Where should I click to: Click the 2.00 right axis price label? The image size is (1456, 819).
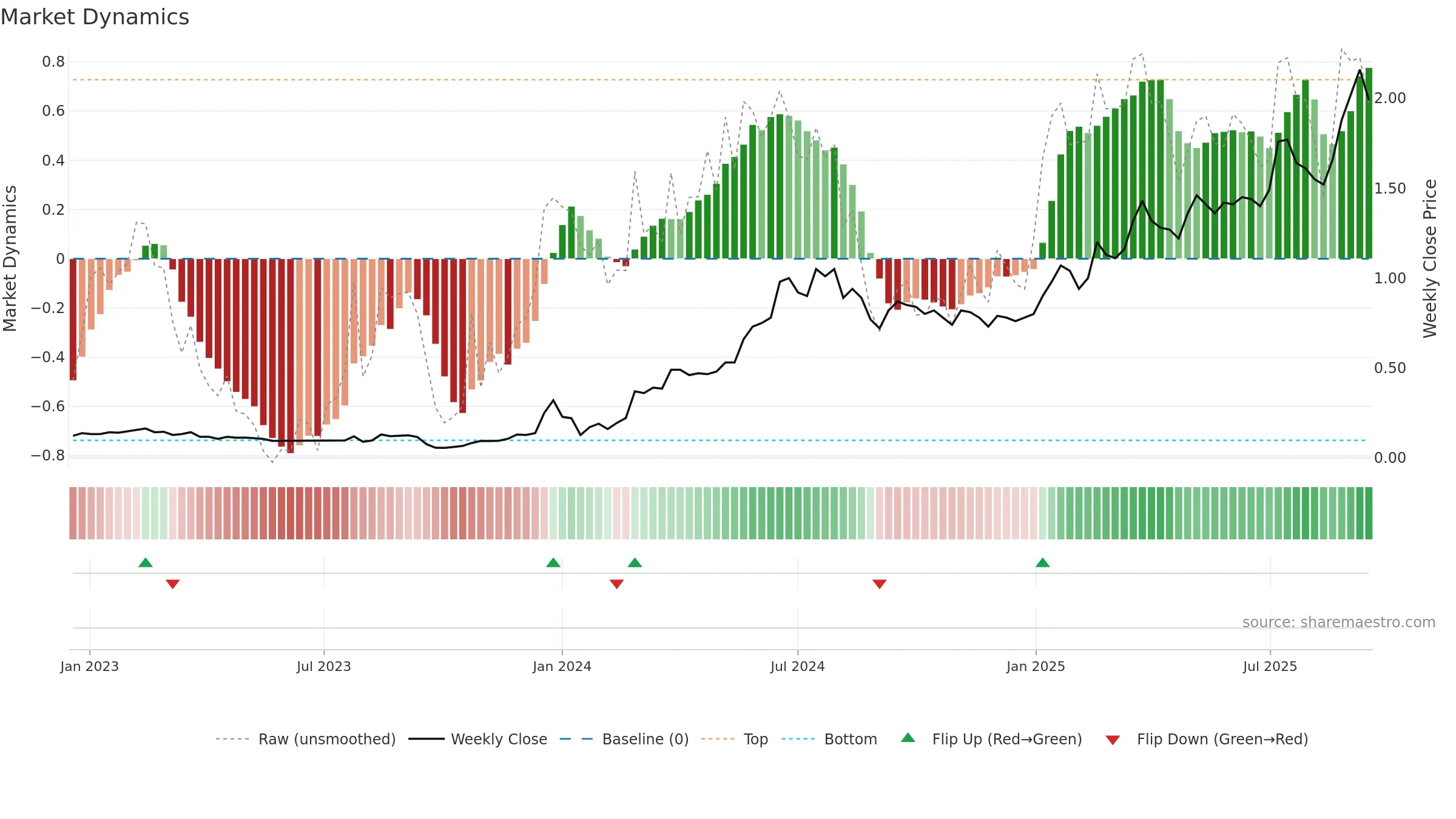click(1390, 98)
